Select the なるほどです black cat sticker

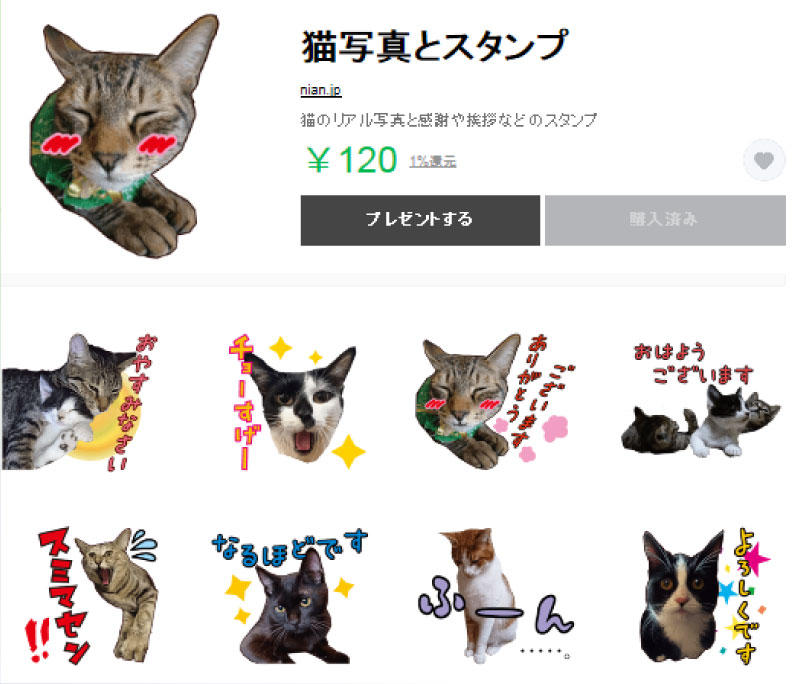pos(290,596)
